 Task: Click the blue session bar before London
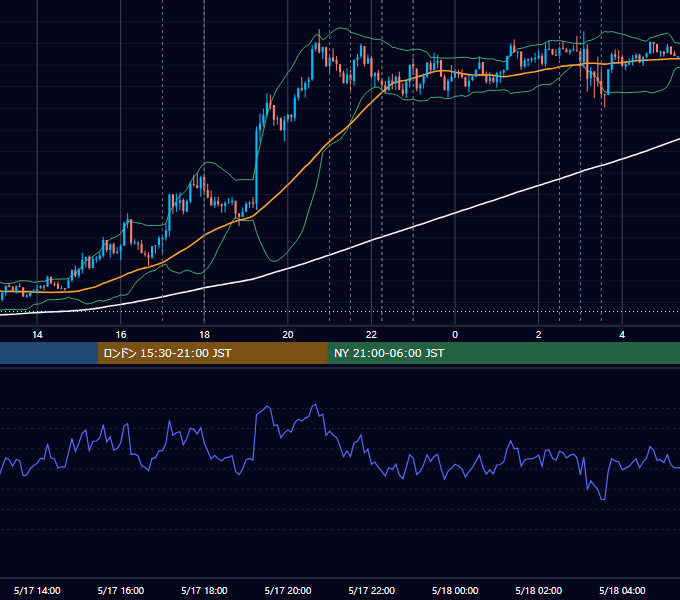(x=49, y=353)
